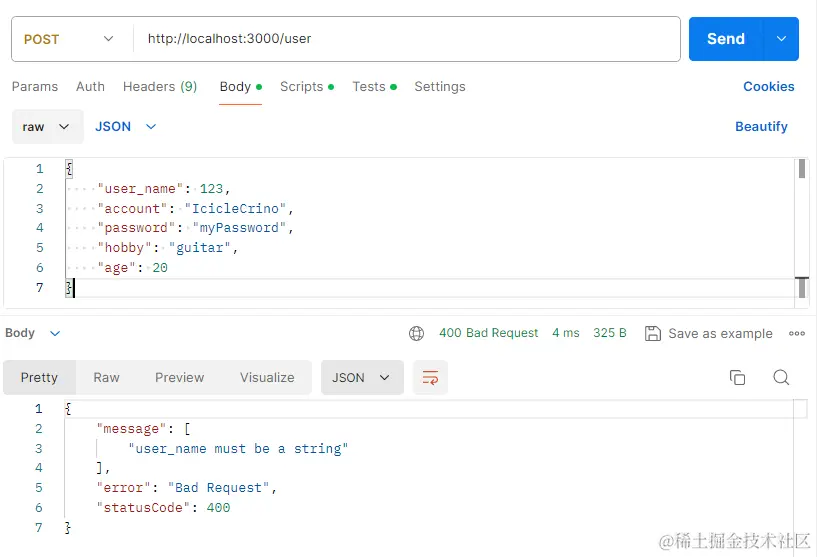Click the "message": [ response line
This screenshot has width=817, height=557.
[144, 429]
